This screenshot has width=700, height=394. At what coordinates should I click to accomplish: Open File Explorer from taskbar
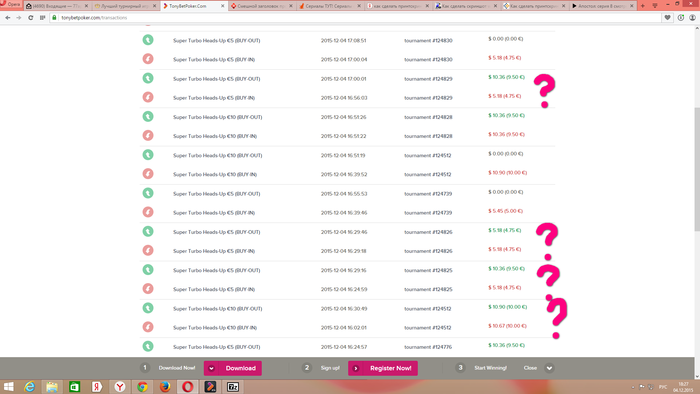tap(52, 386)
